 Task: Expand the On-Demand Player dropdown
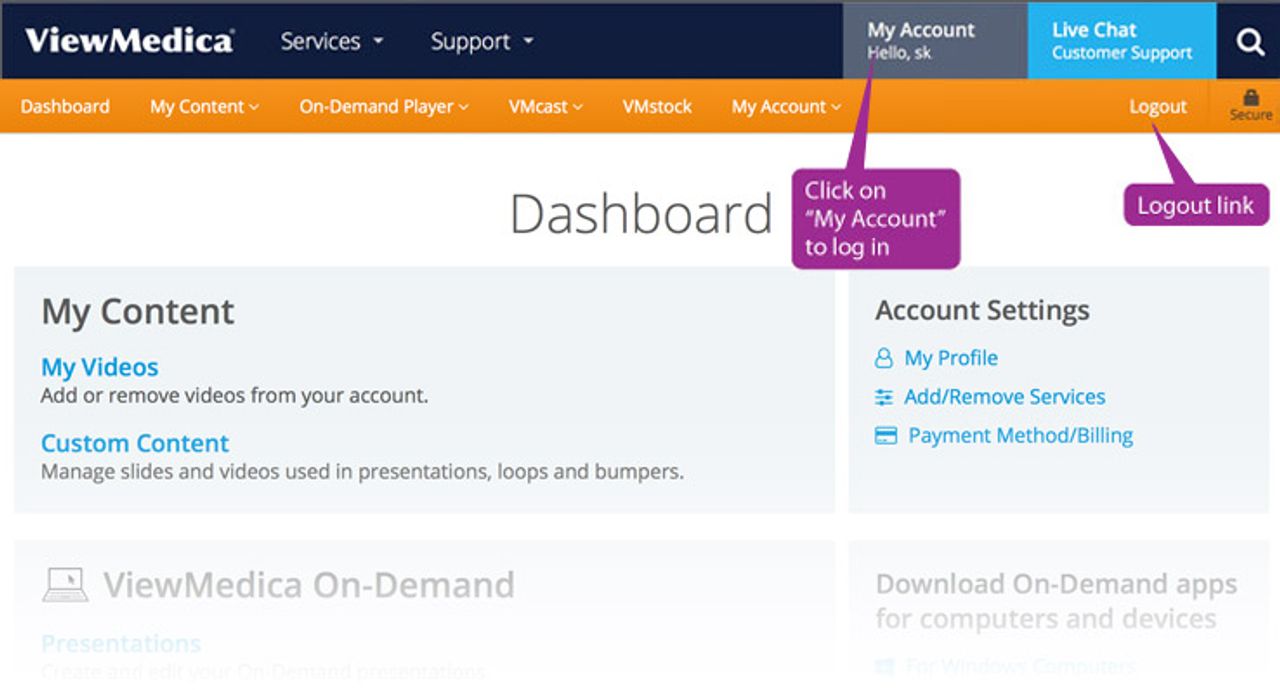(382, 106)
